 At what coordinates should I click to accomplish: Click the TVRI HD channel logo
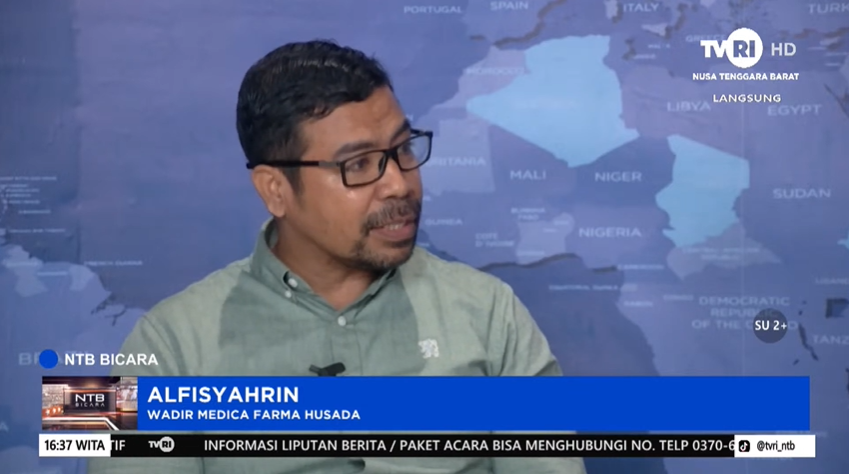click(746, 48)
